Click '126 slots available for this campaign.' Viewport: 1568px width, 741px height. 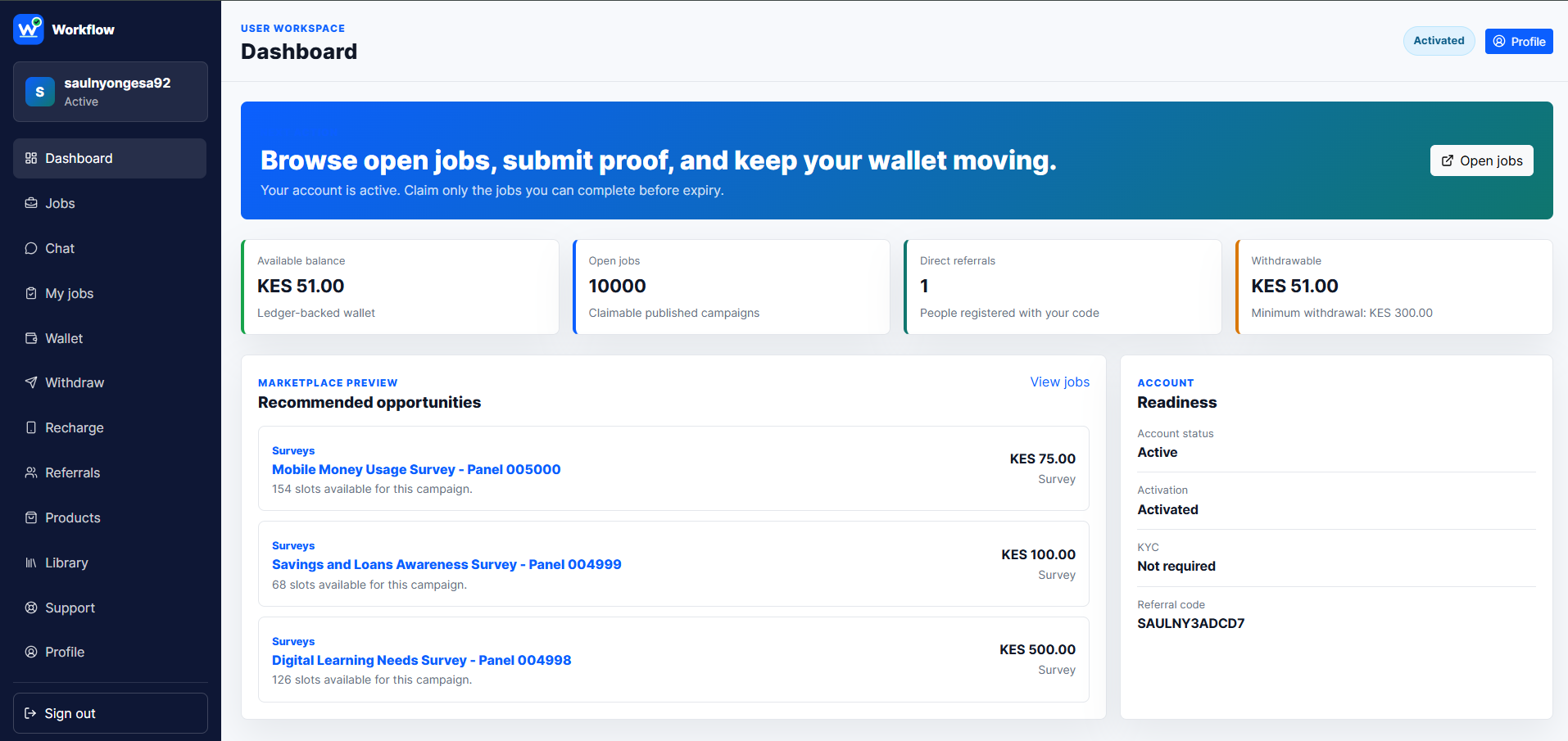click(372, 680)
